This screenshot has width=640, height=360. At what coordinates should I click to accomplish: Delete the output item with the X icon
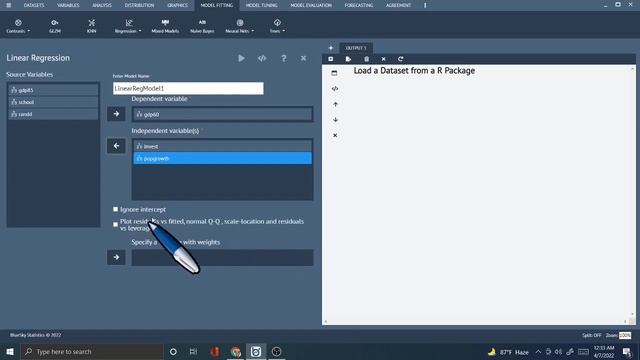pyautogui.click(x=335, y=135)
